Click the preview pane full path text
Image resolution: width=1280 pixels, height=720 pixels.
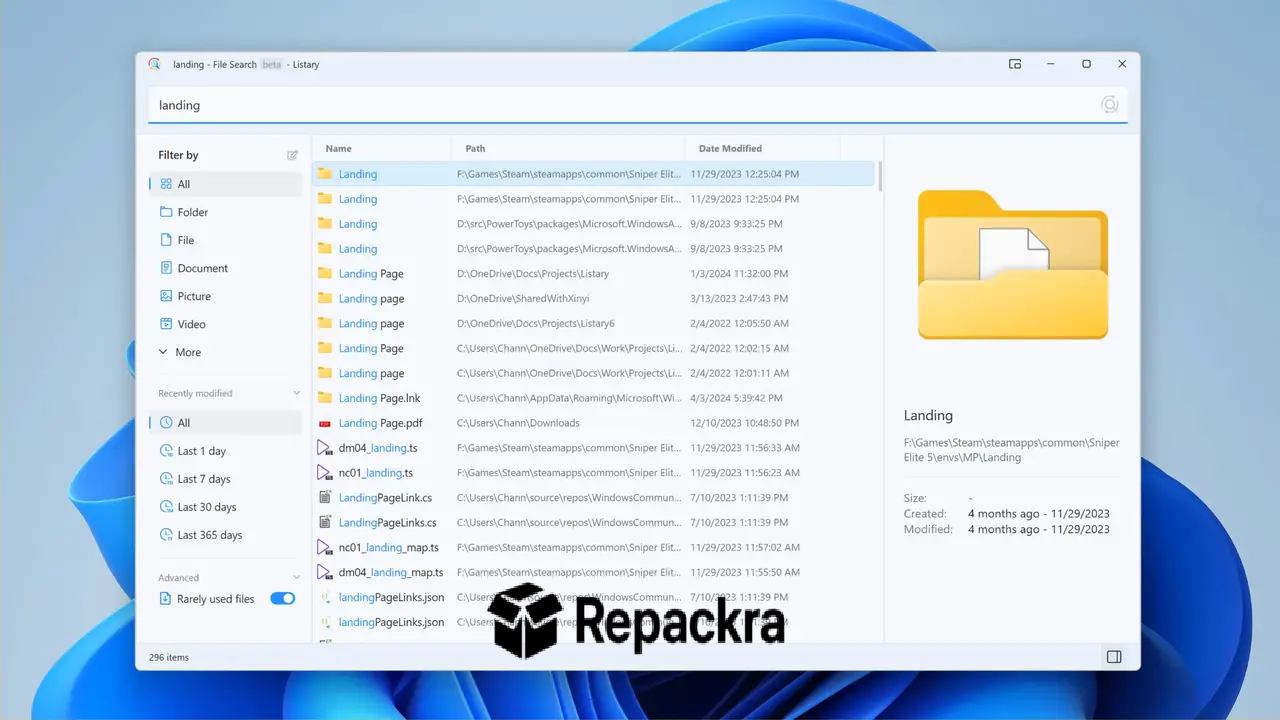(1011, 450)
